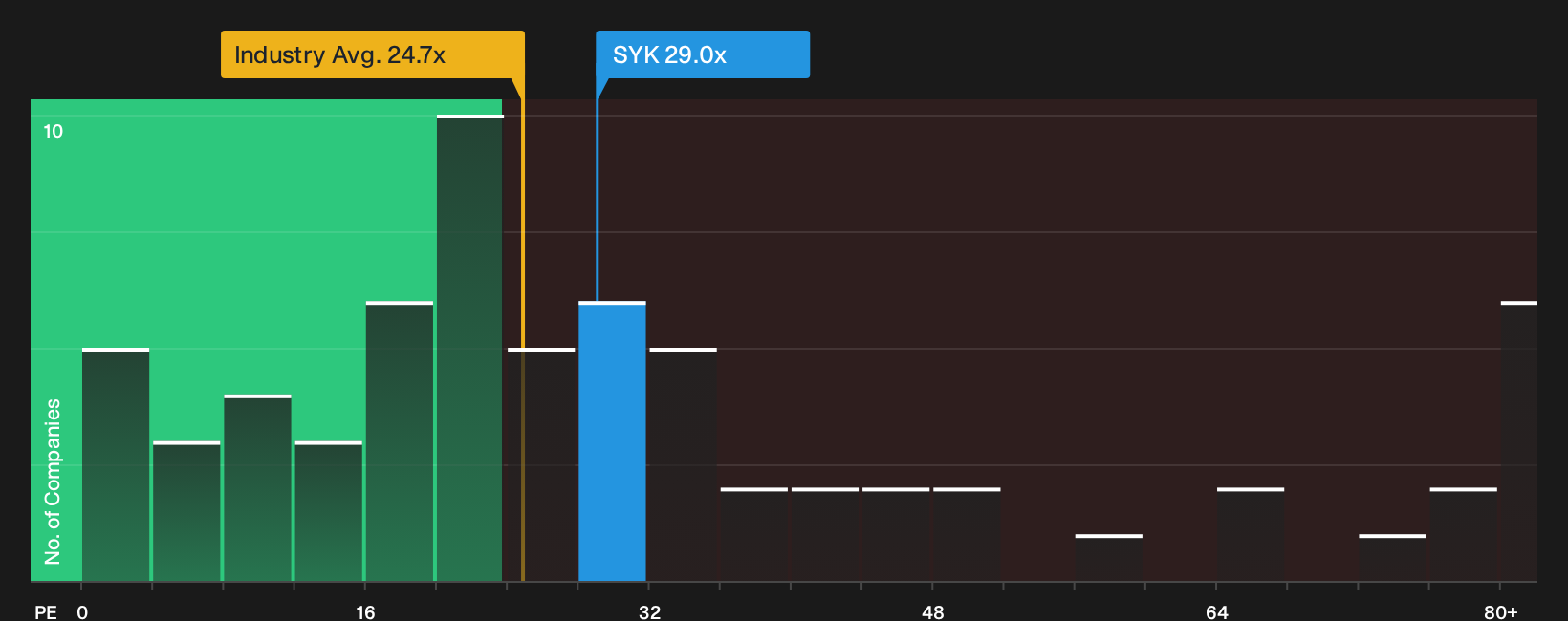This screenshot has height=621, width=1568.
Task: Click the y-axis value 10
Action: 54,131
